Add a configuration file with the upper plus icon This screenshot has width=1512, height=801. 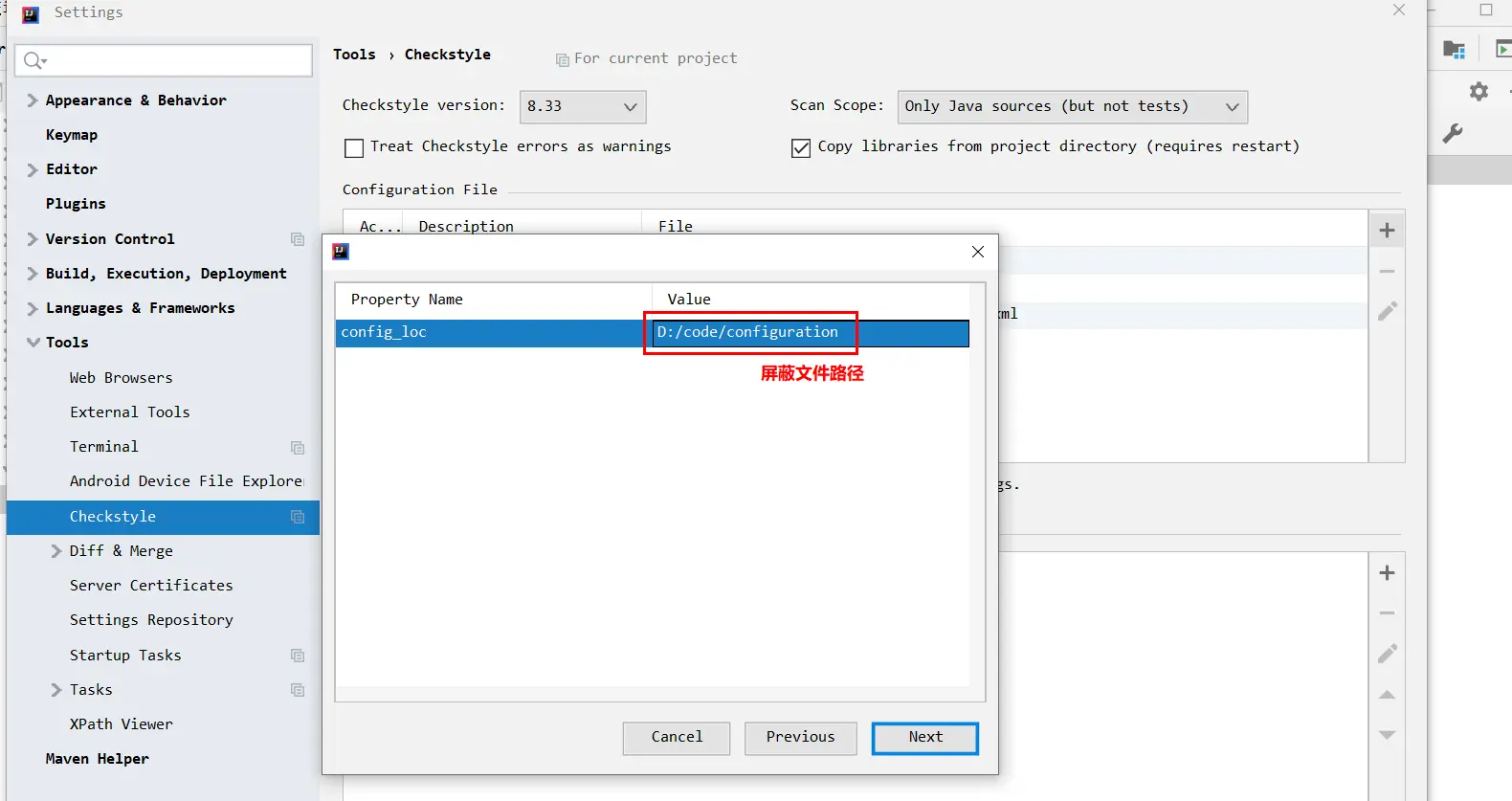(x=1387, y=230)
